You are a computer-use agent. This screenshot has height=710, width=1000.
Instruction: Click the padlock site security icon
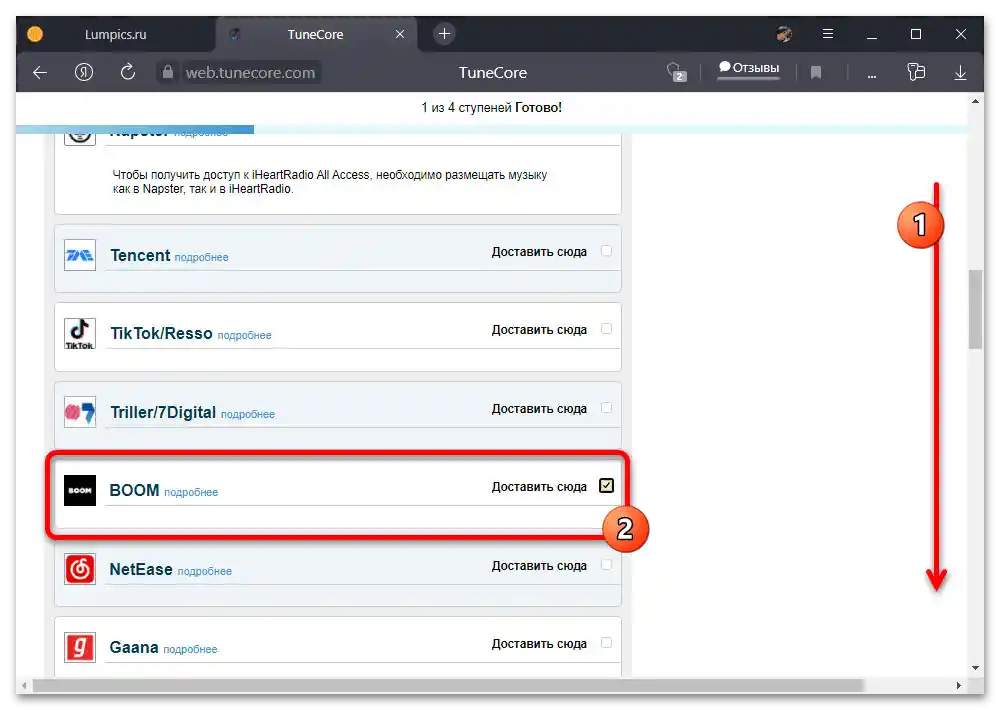(167, 72)
